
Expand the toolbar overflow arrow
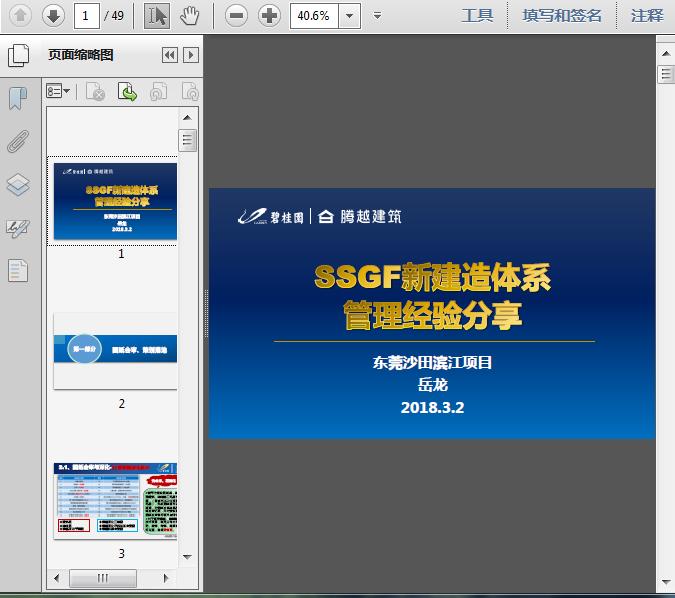click(377, 16)
